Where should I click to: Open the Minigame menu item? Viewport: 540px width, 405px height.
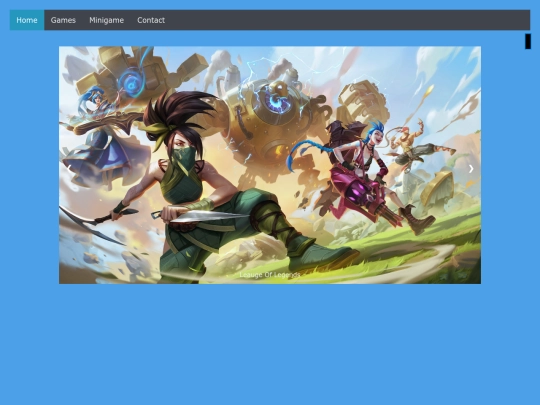tap(106, 20)
